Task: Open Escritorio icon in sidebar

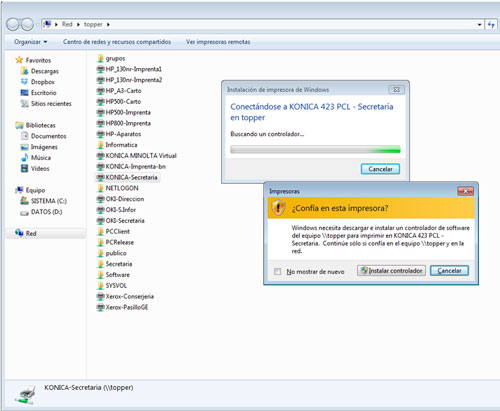Action: coord(24,93)
